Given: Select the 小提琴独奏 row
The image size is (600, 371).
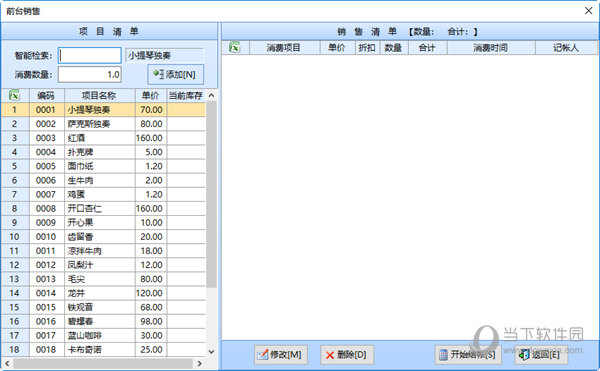Looking at the screenshot, I should point(103,110).
